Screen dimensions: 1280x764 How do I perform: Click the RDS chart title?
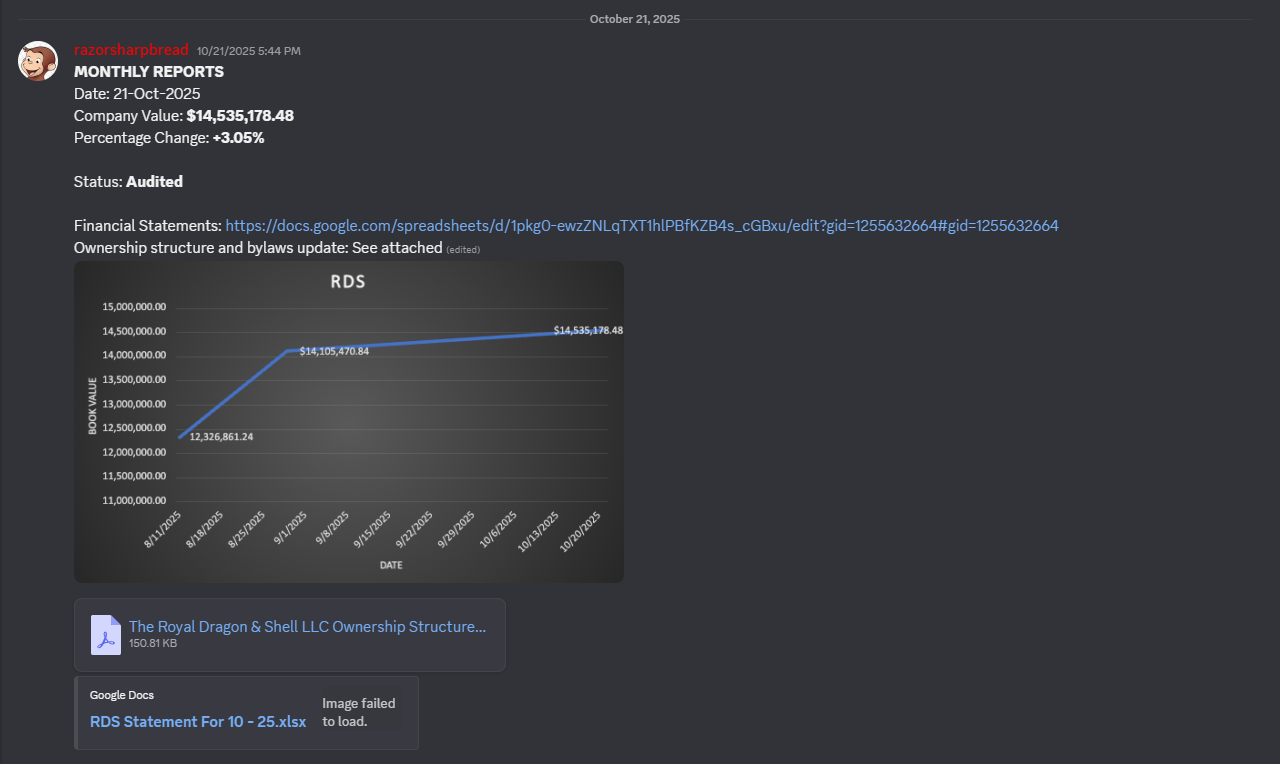[348, 282]
